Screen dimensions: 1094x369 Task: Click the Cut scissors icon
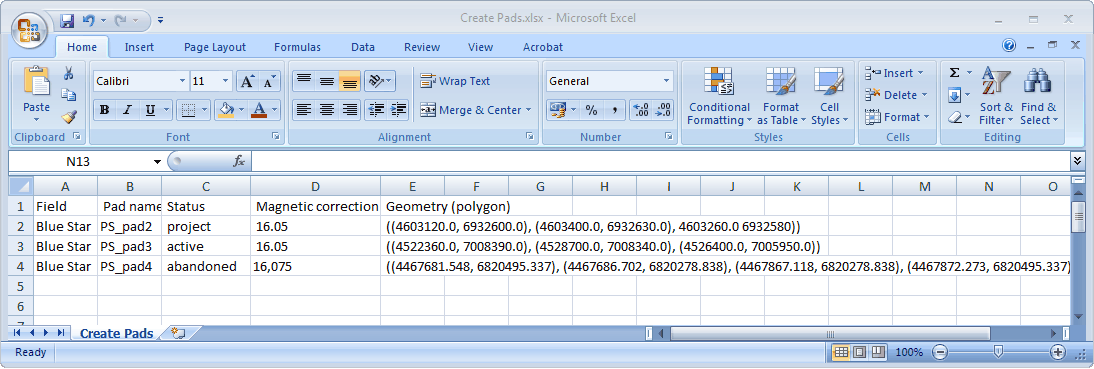coord(68,73)
